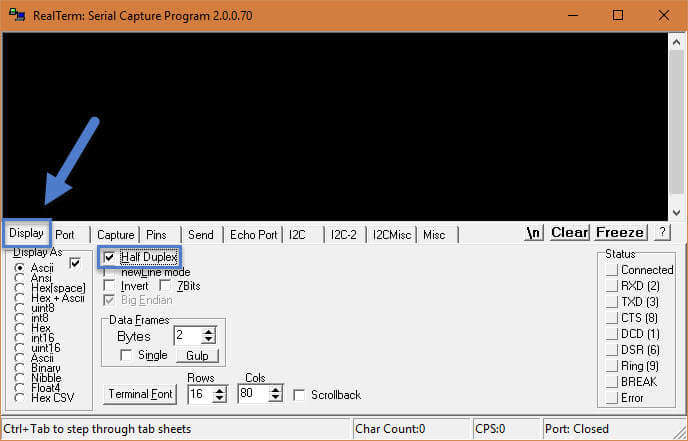Click the Rows value field
This screenshot has height=441, width=688.
click(x=201, y=394)
